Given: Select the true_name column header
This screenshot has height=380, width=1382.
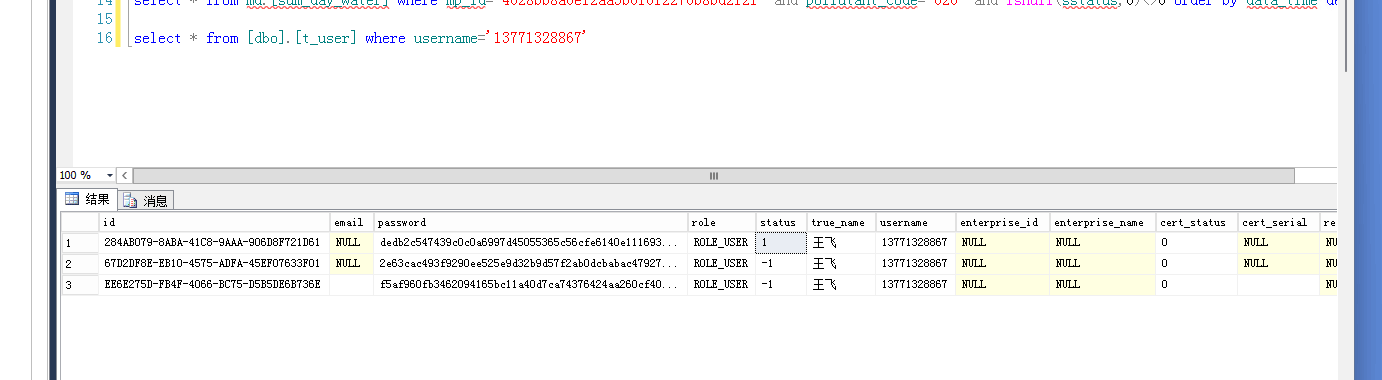Looking at the screenshot, I should (x=841, y=222).
